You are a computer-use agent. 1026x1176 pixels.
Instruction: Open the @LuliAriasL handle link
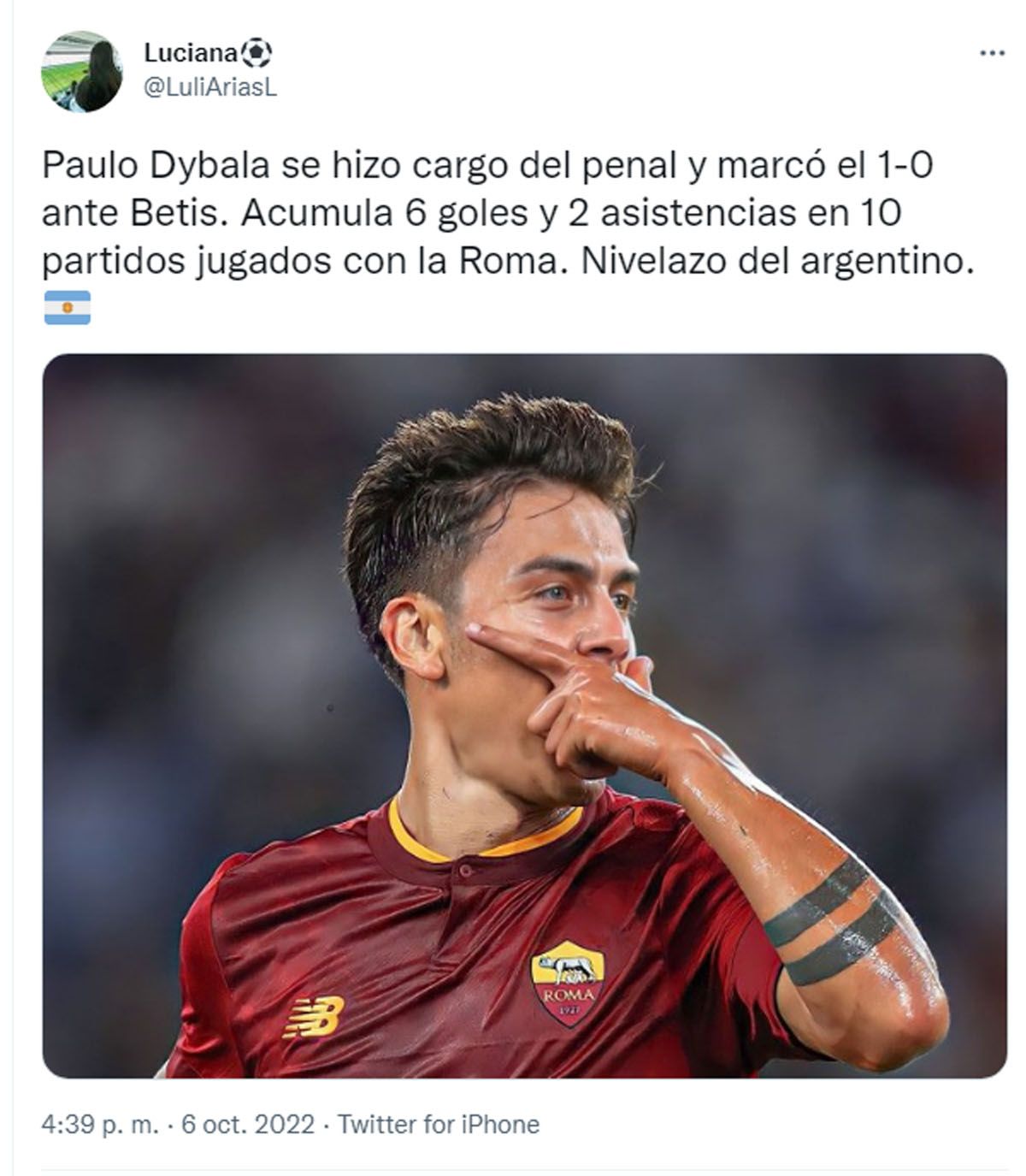click(210, 87)
